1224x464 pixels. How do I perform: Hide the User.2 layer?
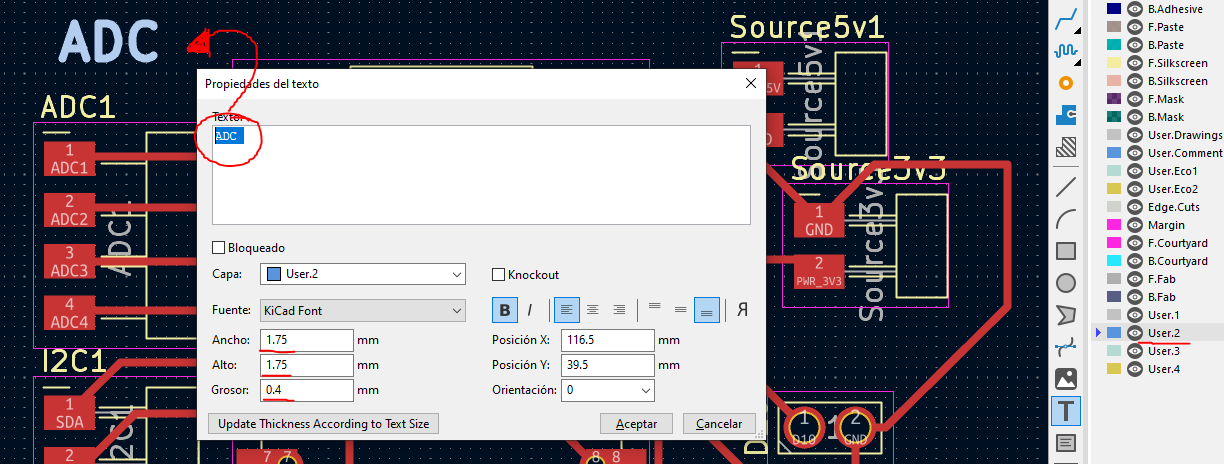click(x=1135, y=333)
